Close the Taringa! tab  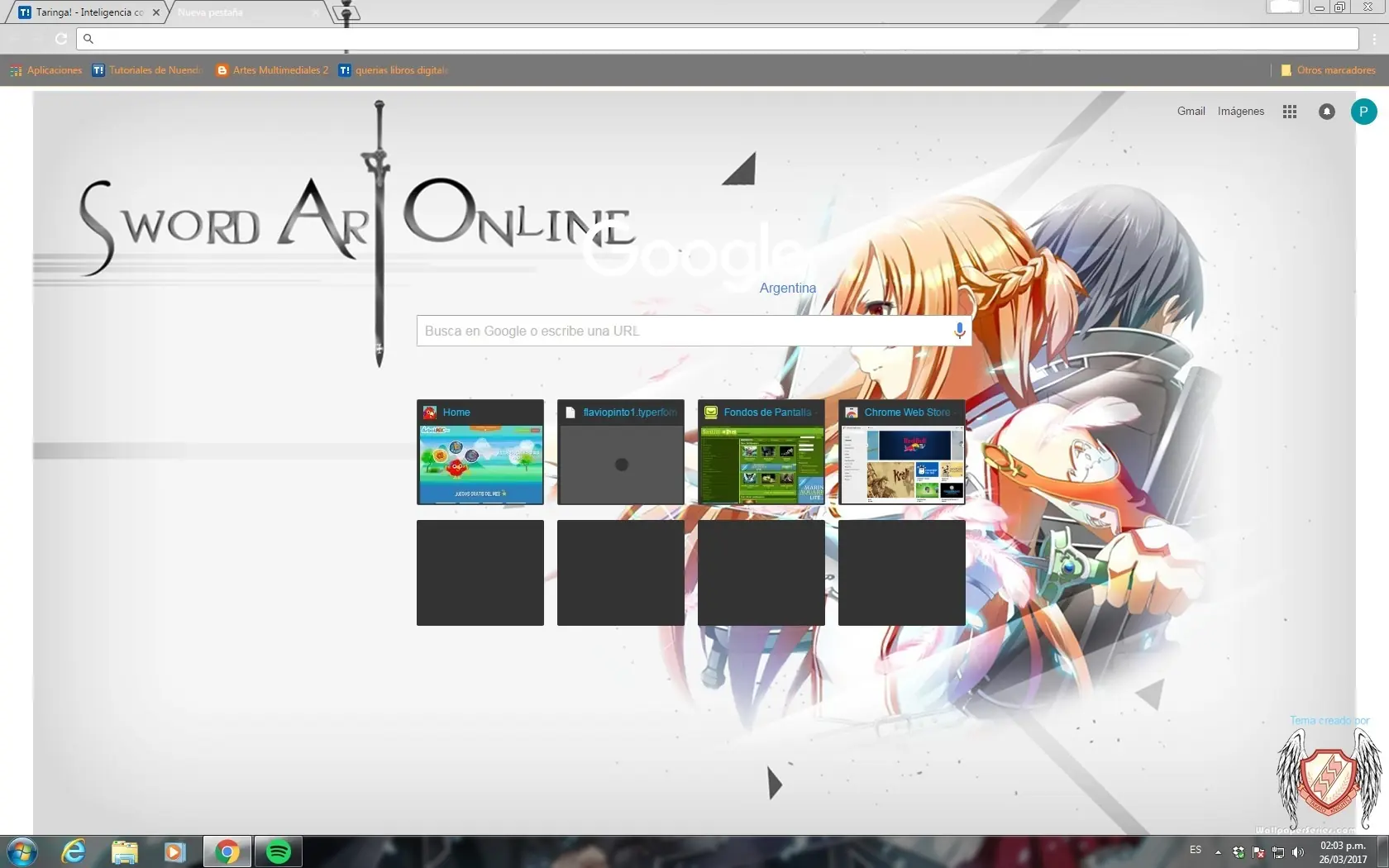pyautogui.click(x=155, y=12)
